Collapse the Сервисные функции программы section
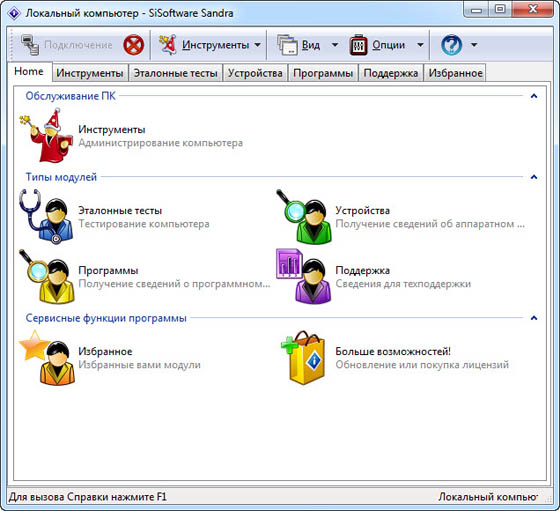This screenshot has width=560, height=511. 534,318
